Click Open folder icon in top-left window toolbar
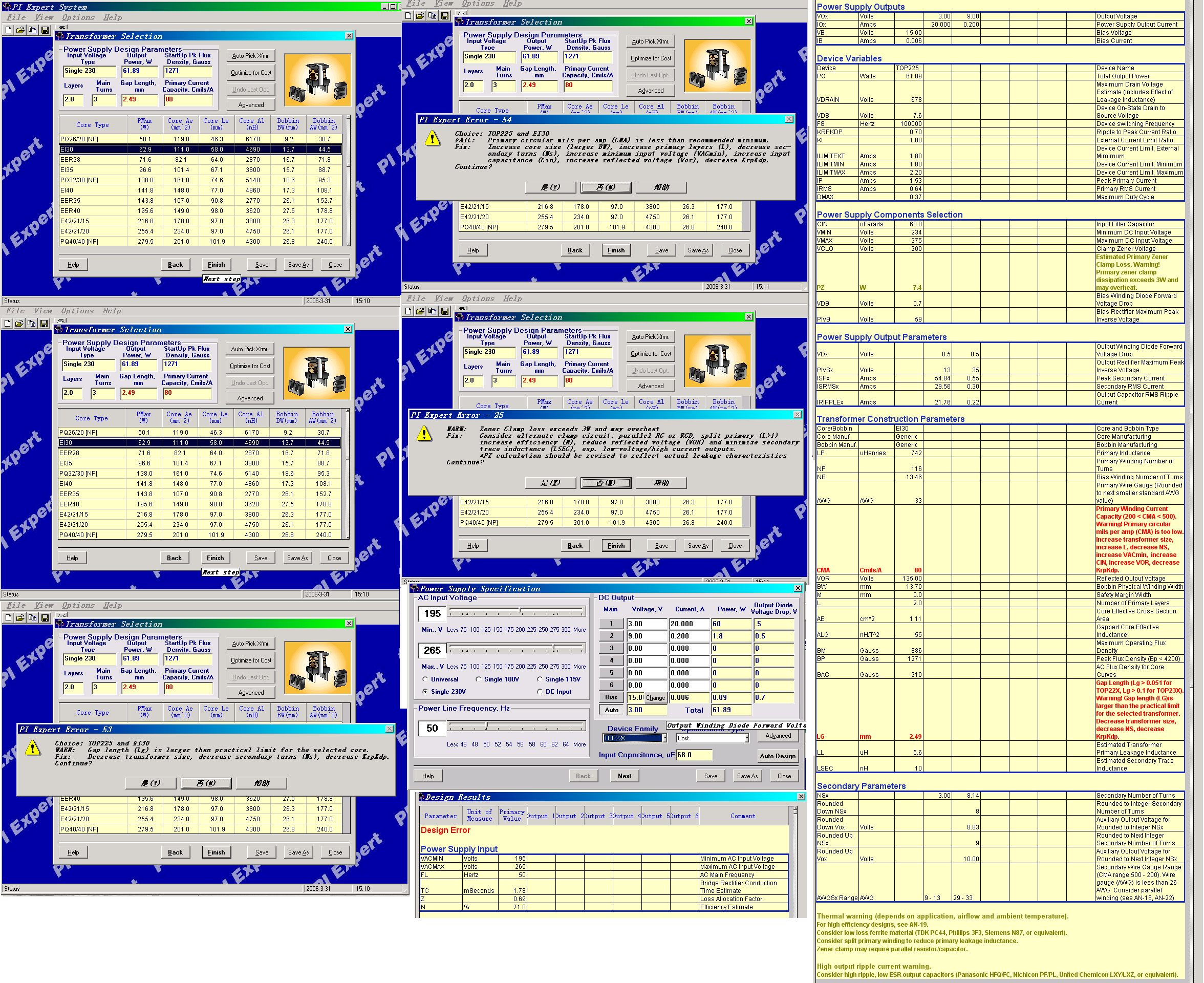Viewport: 1204px width, 983px height. coord(20,30)
